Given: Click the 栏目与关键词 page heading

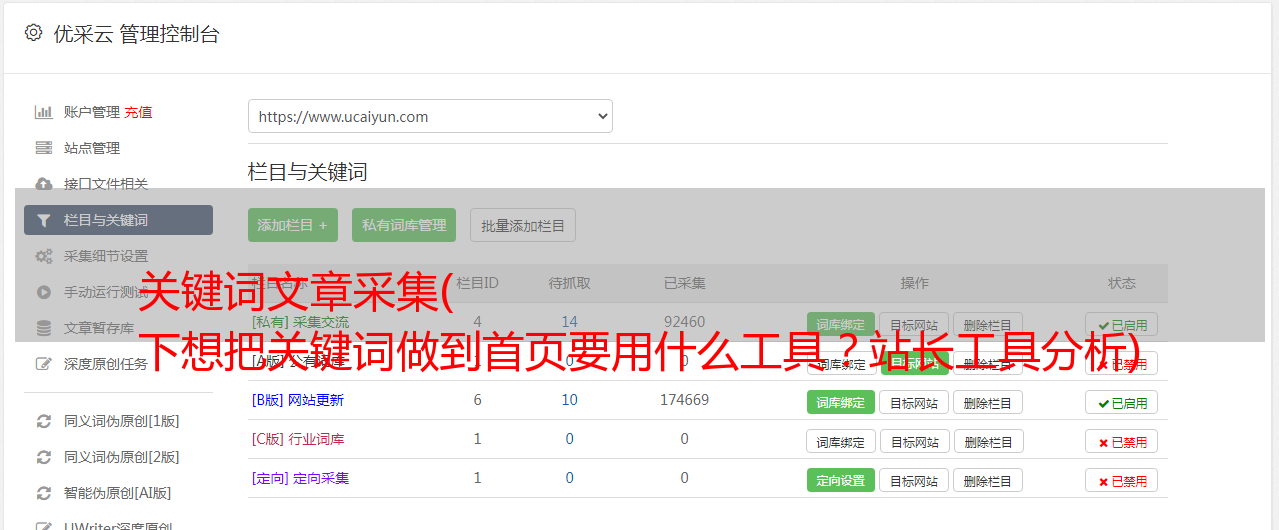Looking at the screenshot, I should [308, 172].
